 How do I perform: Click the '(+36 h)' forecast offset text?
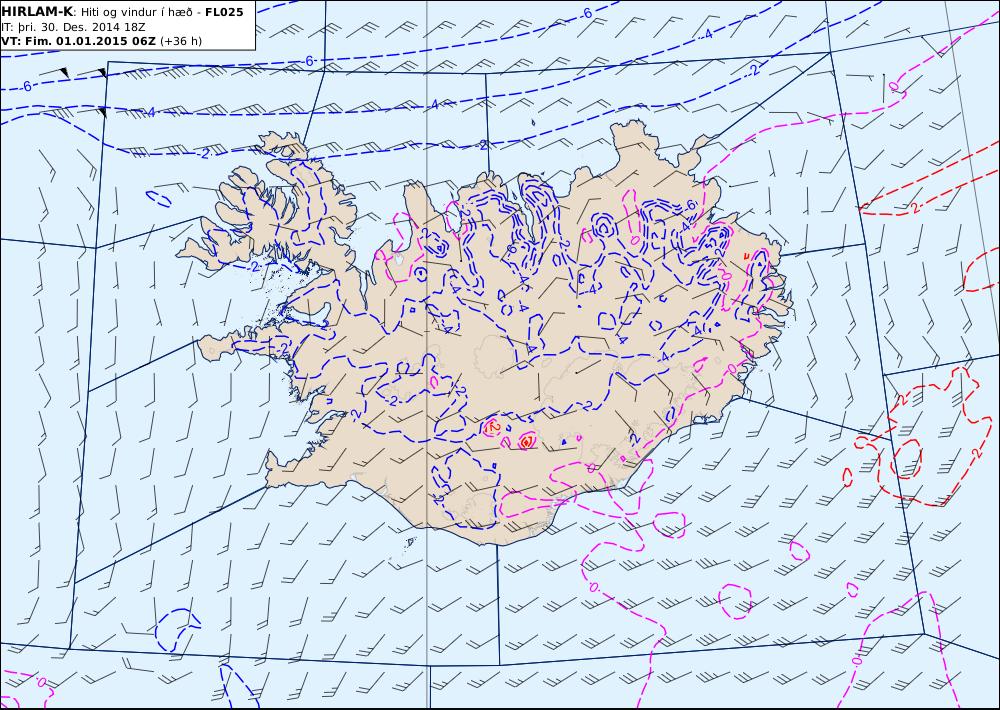pos(180,41)
